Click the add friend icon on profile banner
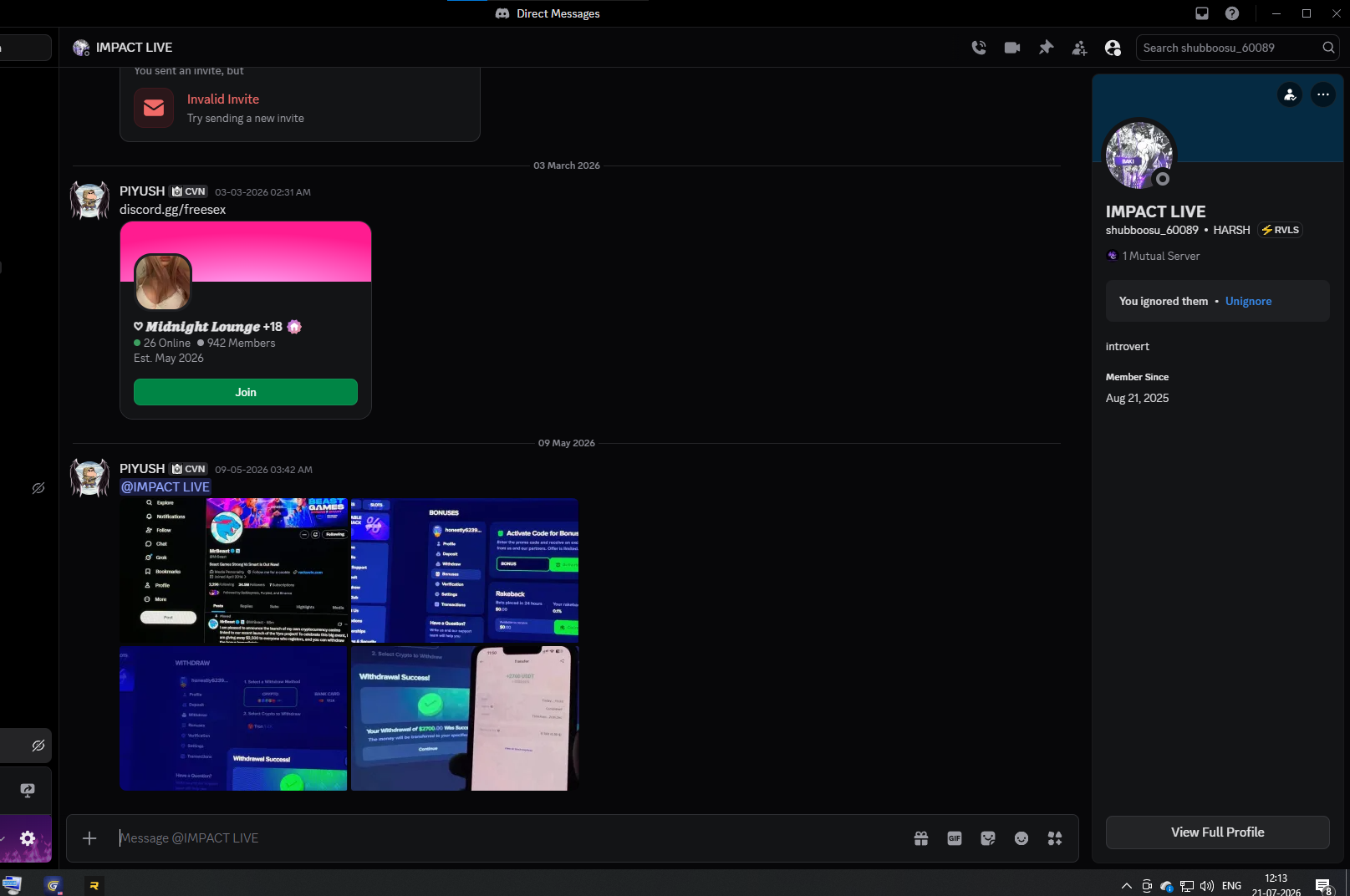This screenshot has width=1350, height=896. click(x=1290, y=94)
